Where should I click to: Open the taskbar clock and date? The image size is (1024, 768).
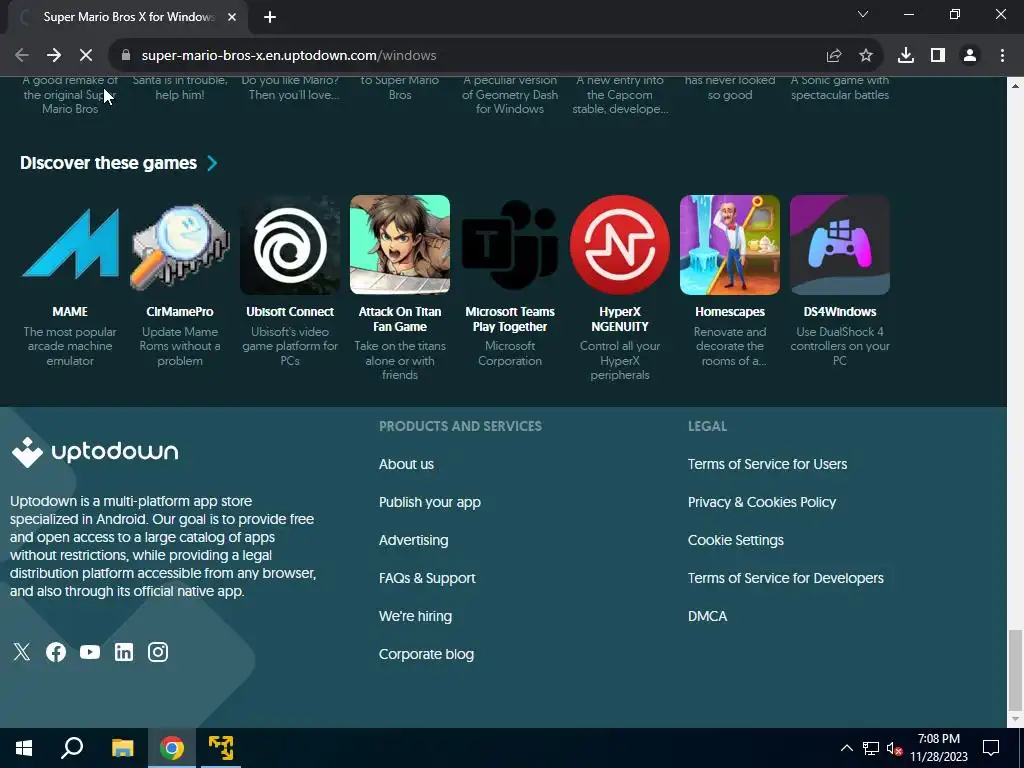tap(939, 748)
